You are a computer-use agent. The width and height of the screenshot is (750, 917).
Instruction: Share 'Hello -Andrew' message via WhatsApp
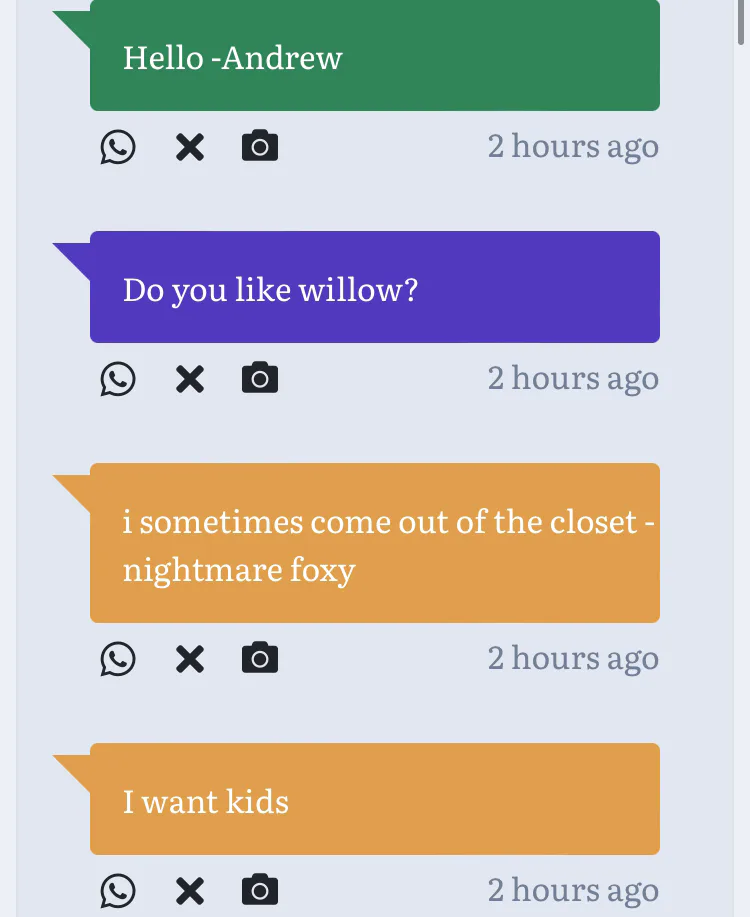[x=118, y=148]
